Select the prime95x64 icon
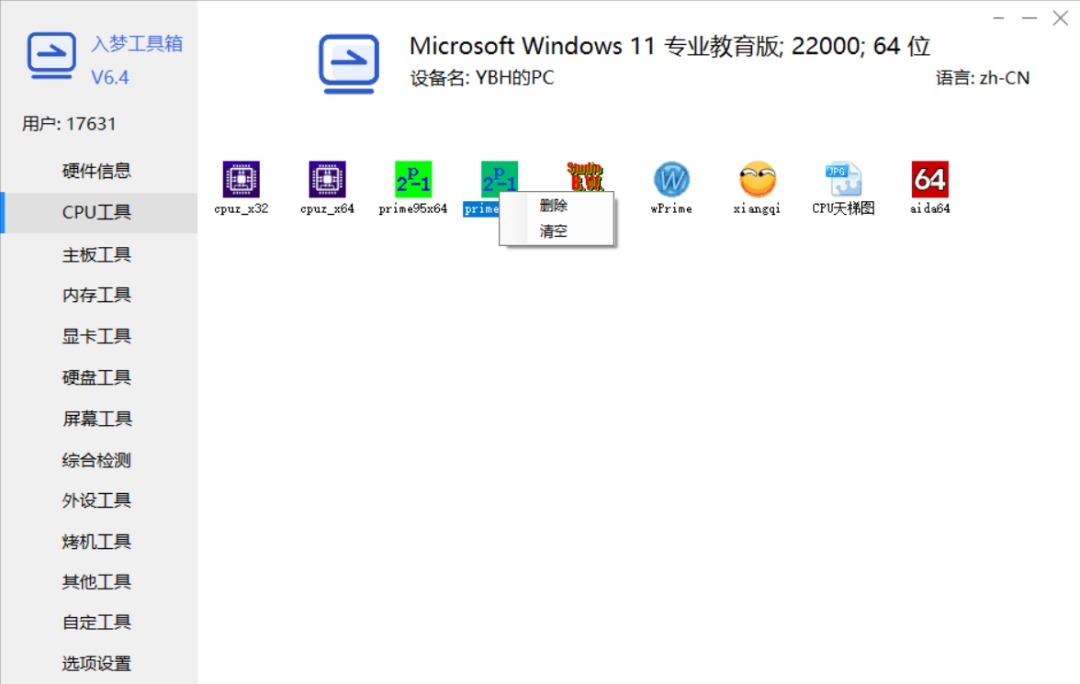 tap(413, 179)
